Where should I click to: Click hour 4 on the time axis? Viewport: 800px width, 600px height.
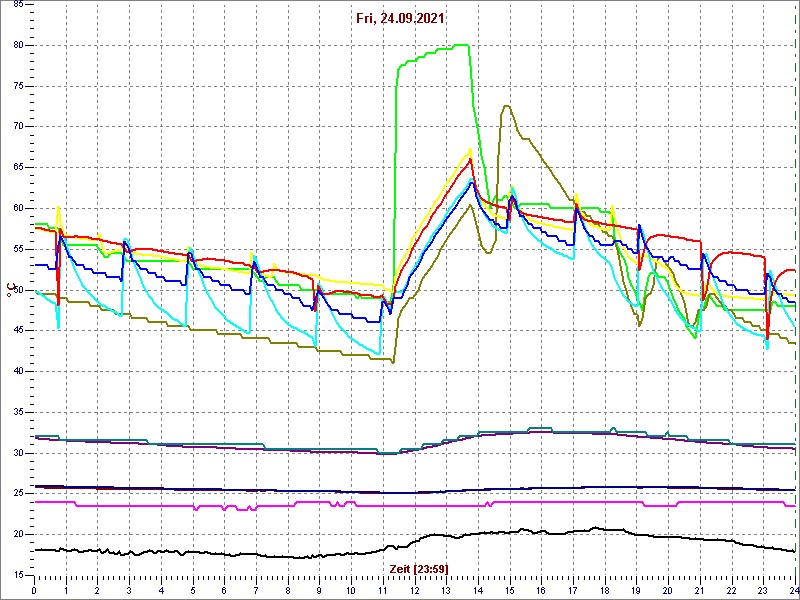pos(161,590)
